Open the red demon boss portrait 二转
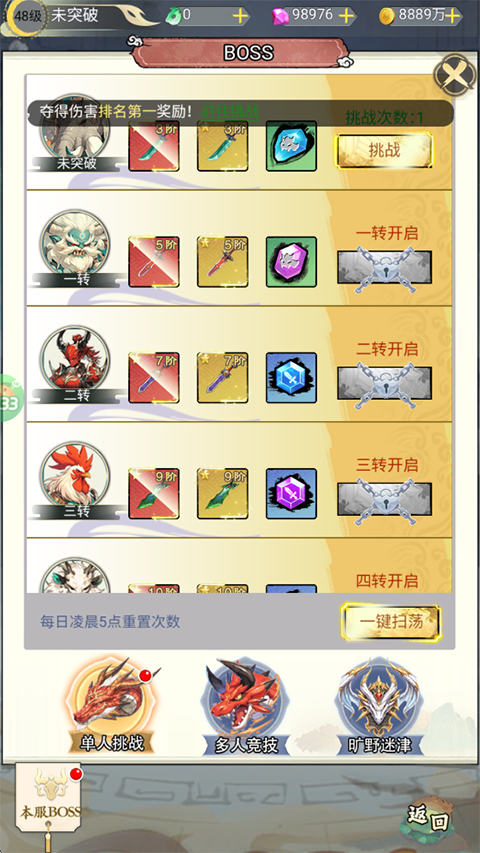 [x=75, y=361]
